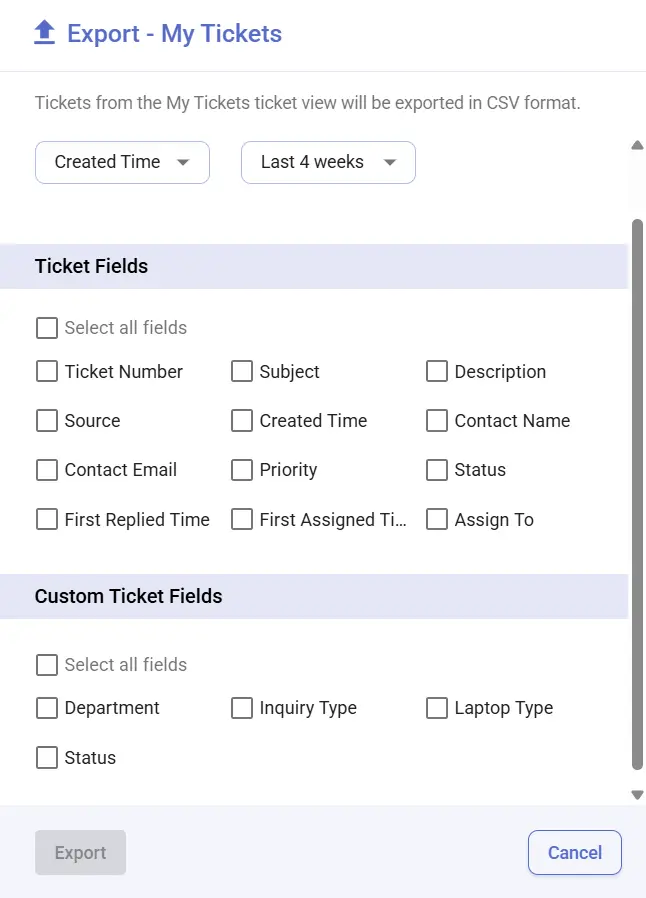The image size is (646, 898).
Task: Check the Subject field
Action: (x=241, y=371)
